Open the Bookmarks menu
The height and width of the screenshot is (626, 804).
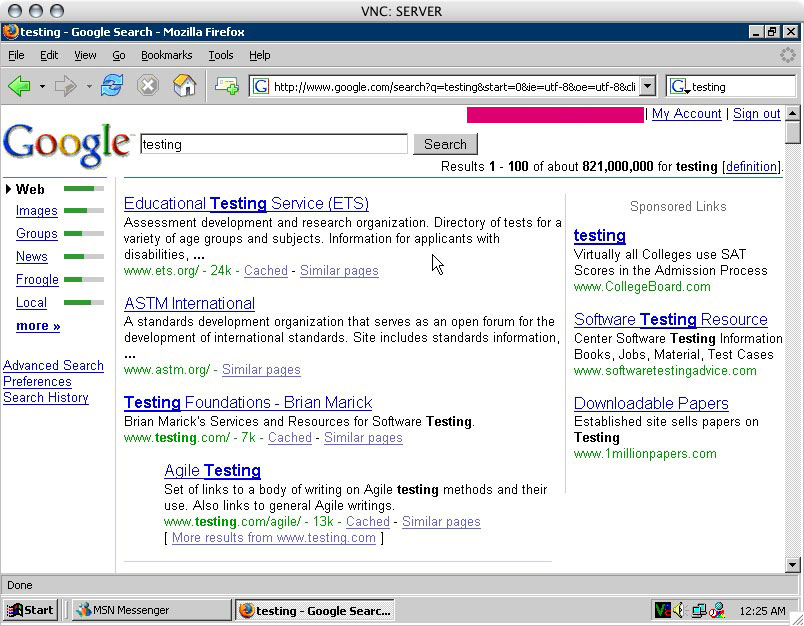167,55
